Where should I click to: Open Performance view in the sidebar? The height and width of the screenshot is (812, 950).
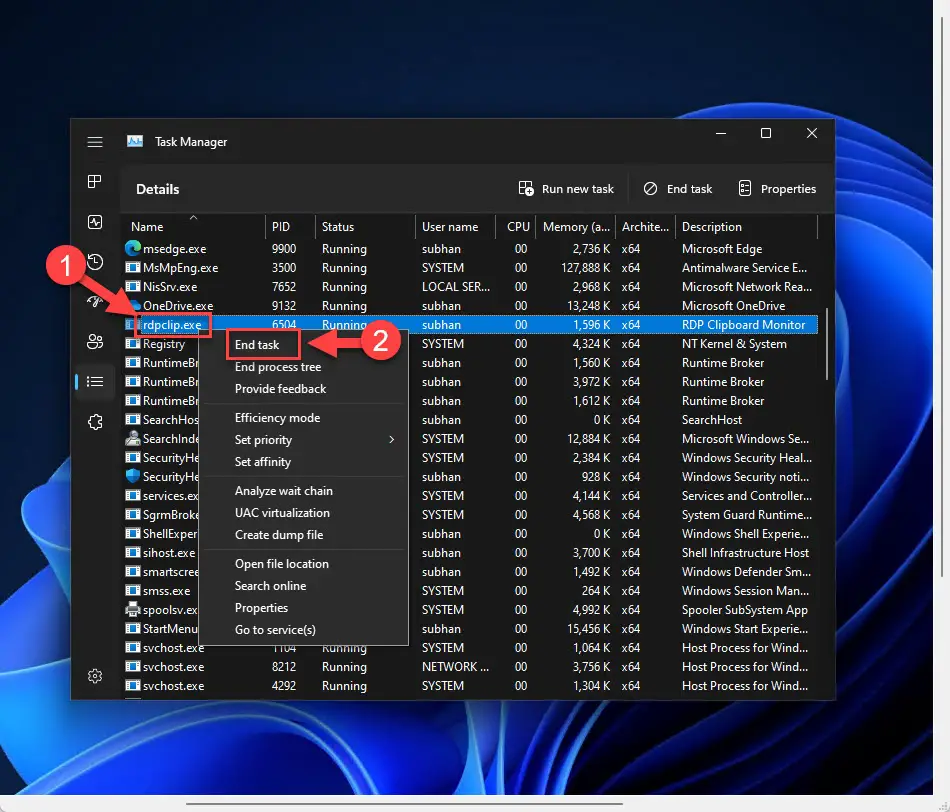pos(95,222)
